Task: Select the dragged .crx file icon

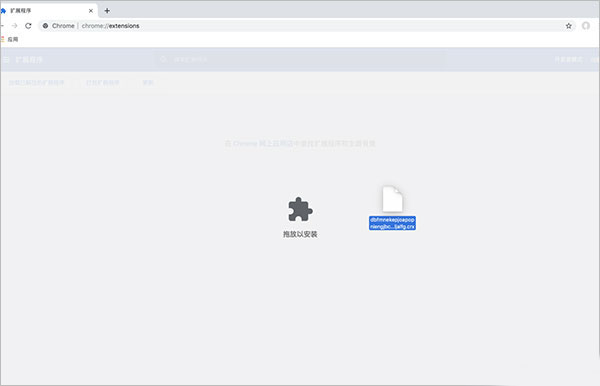Action: (x=392, y=199)
